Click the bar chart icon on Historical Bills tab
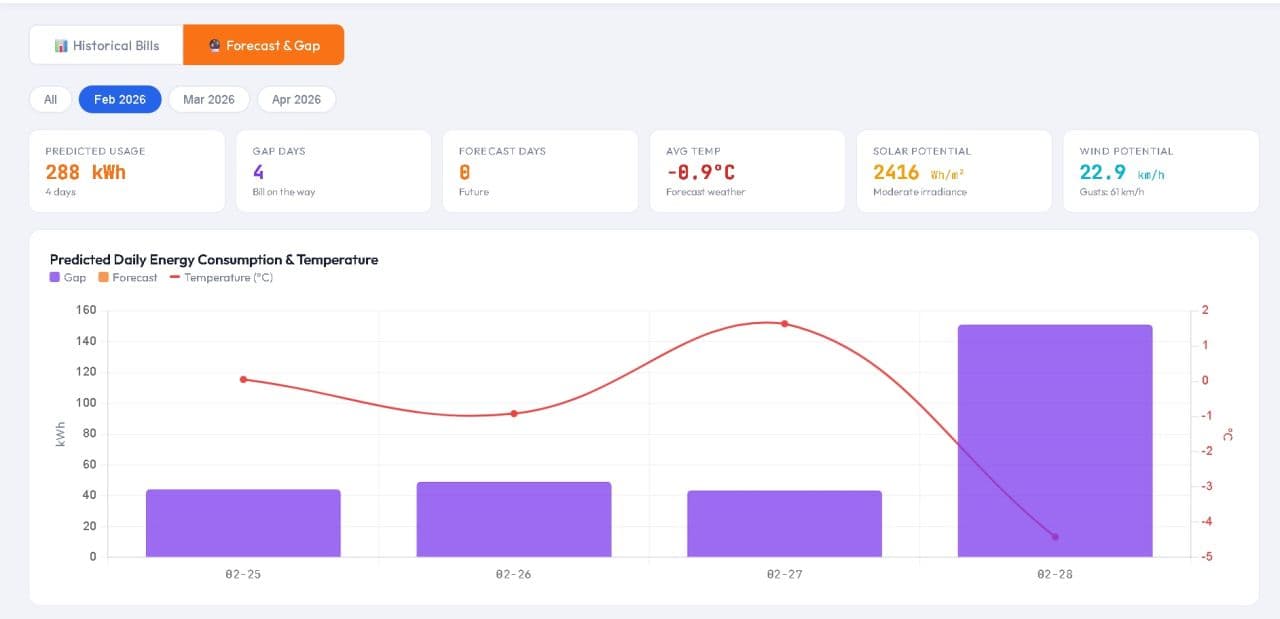Image resolution: width=1280 pixels, height=619 pixels. [x=63, y=45]
